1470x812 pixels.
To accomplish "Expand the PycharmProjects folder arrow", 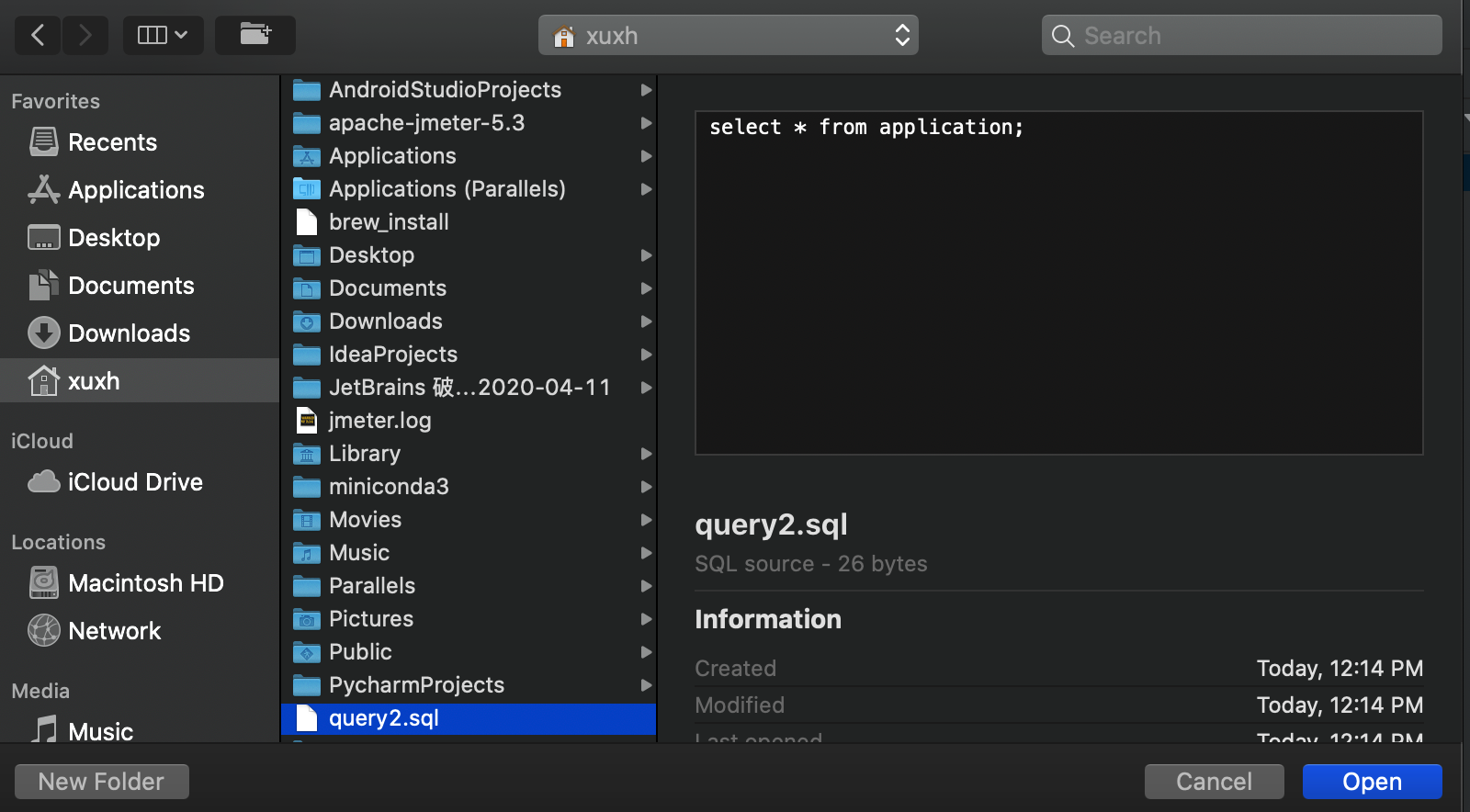I will click(646, 685).
